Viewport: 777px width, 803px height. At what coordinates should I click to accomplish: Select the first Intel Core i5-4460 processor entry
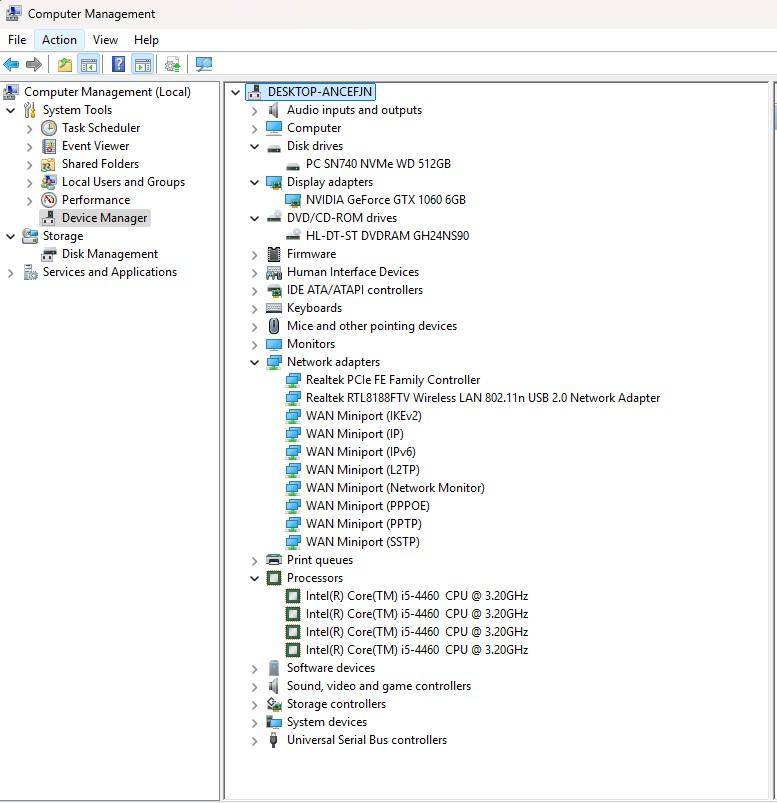[x=416, y=596]
